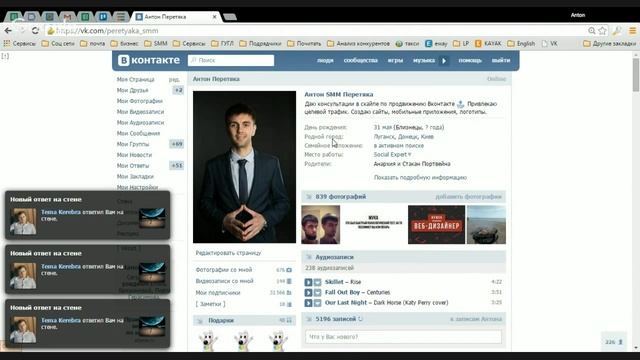Open the Подрядчики bookmark folder
This screenshot has width=640, height=360.
[260, 43]
